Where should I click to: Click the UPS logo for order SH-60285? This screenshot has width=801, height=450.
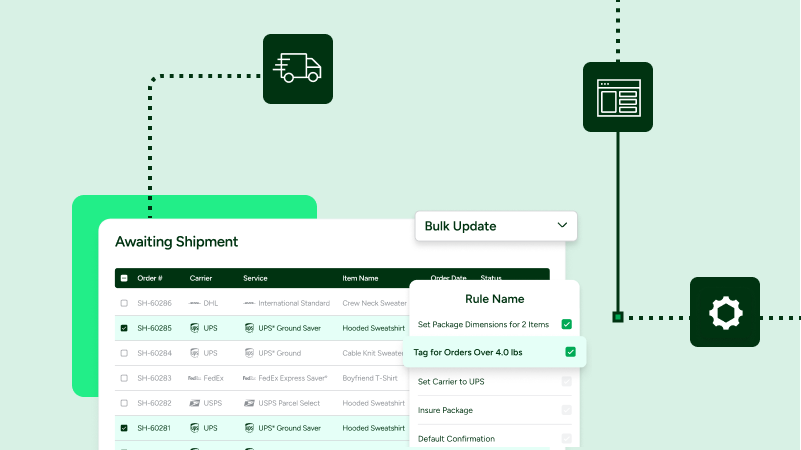194,328
